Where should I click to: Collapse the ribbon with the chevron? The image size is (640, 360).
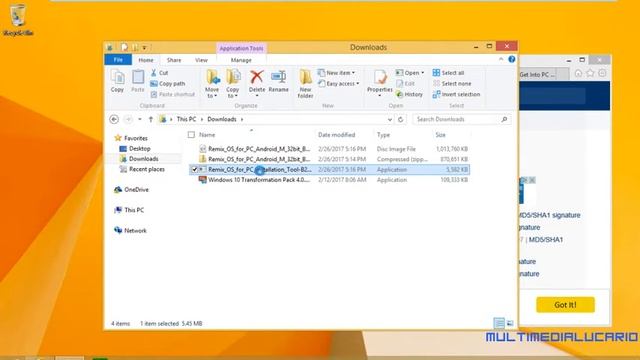[x=501, y=59]
